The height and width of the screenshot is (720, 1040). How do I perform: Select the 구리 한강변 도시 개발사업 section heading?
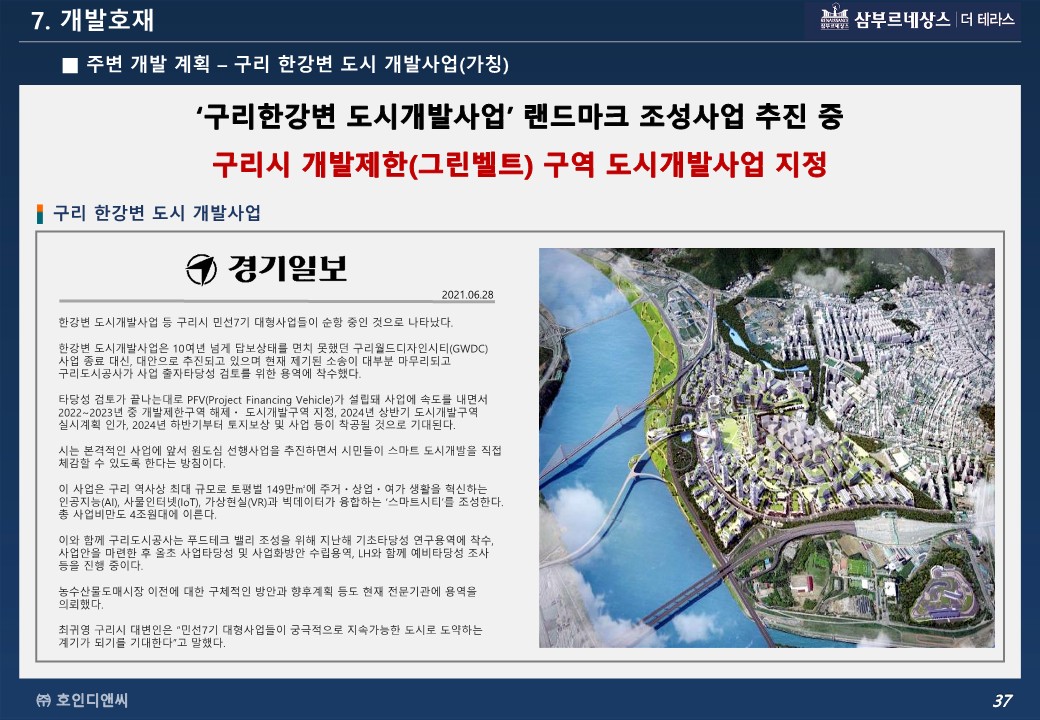(x=157, y=213)
